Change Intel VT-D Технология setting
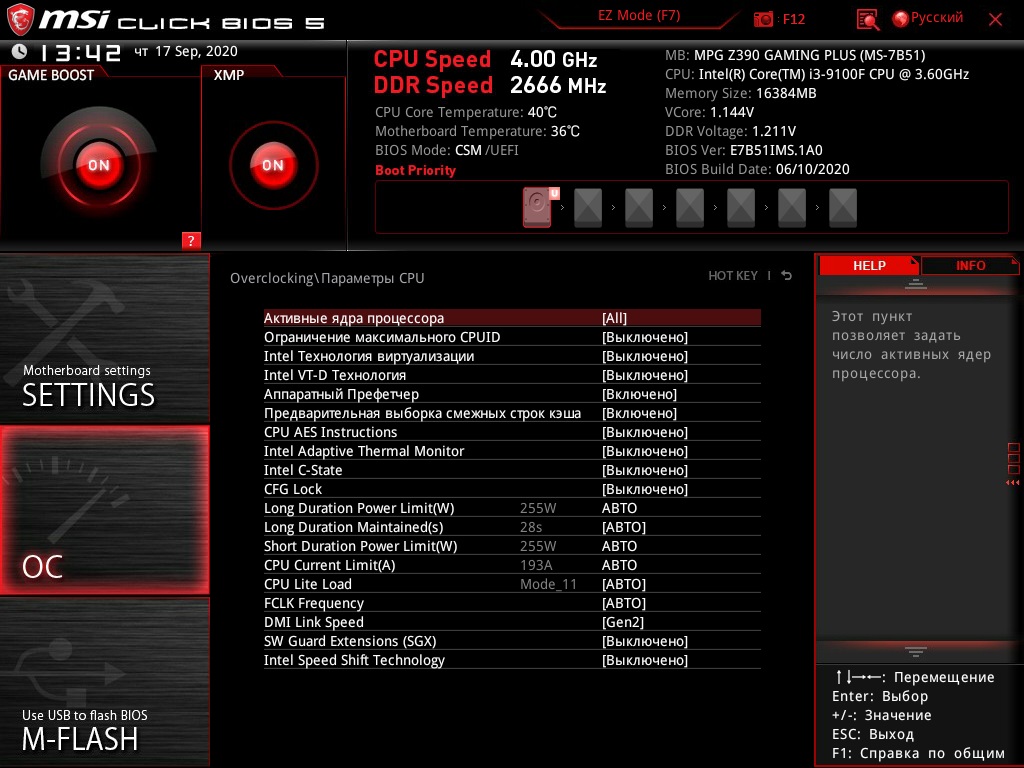Screen dimensions: 1024x768 512,375
